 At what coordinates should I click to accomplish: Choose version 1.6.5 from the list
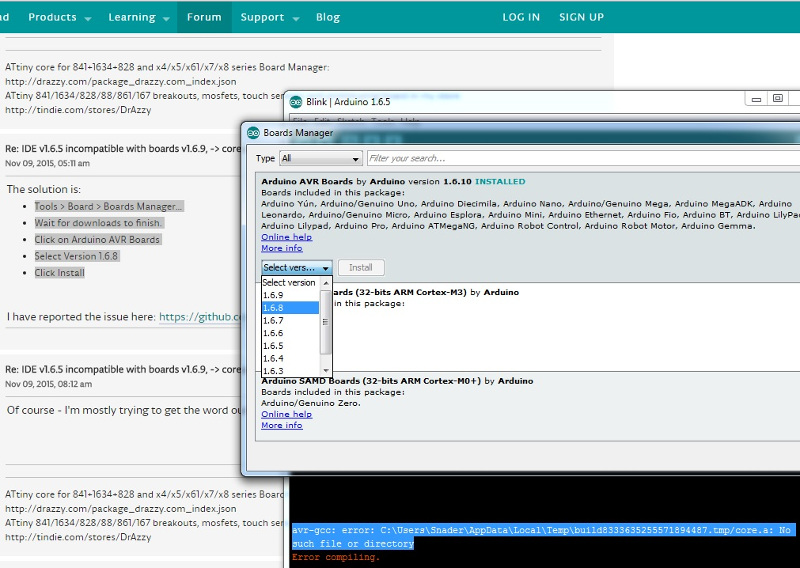290,345
